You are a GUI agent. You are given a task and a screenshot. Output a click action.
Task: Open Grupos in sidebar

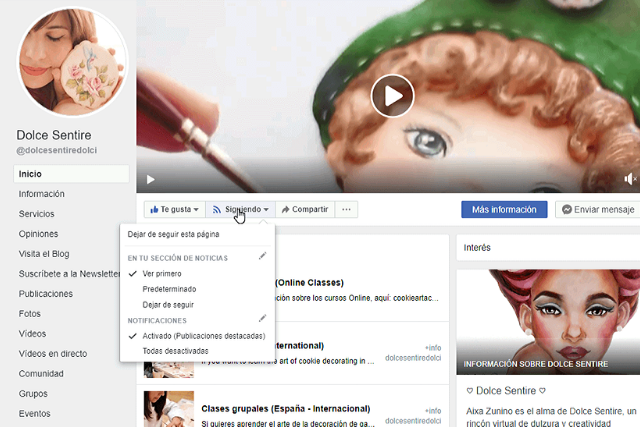33,394
